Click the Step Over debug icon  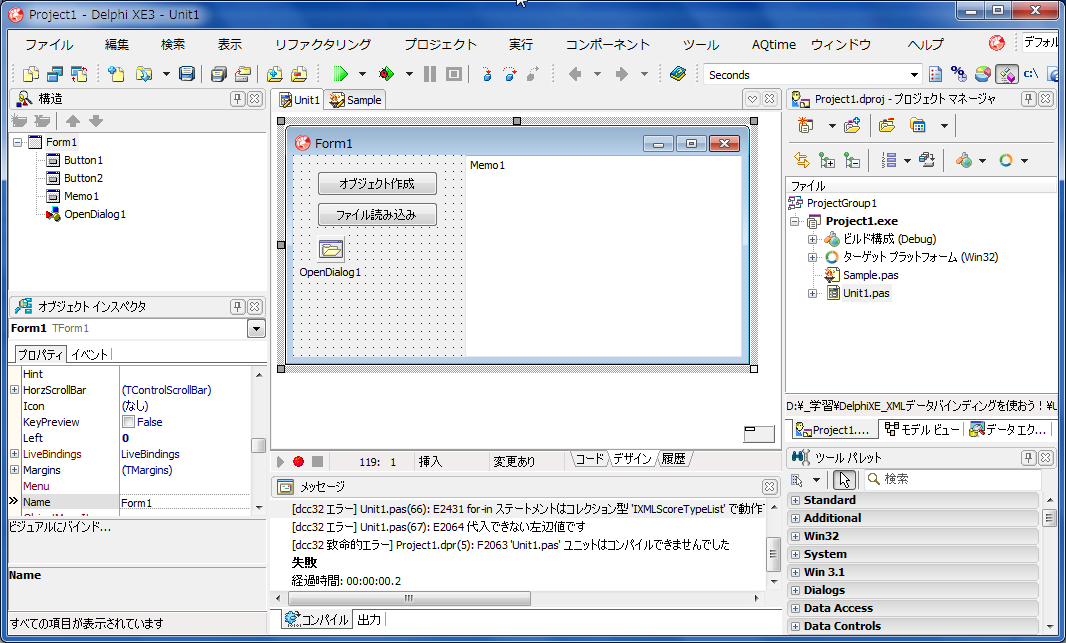[510, 73]
